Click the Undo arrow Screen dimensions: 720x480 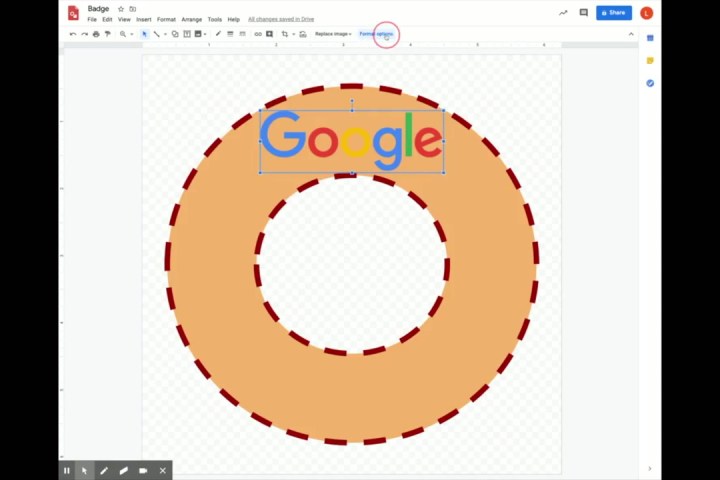pos(73,34)
